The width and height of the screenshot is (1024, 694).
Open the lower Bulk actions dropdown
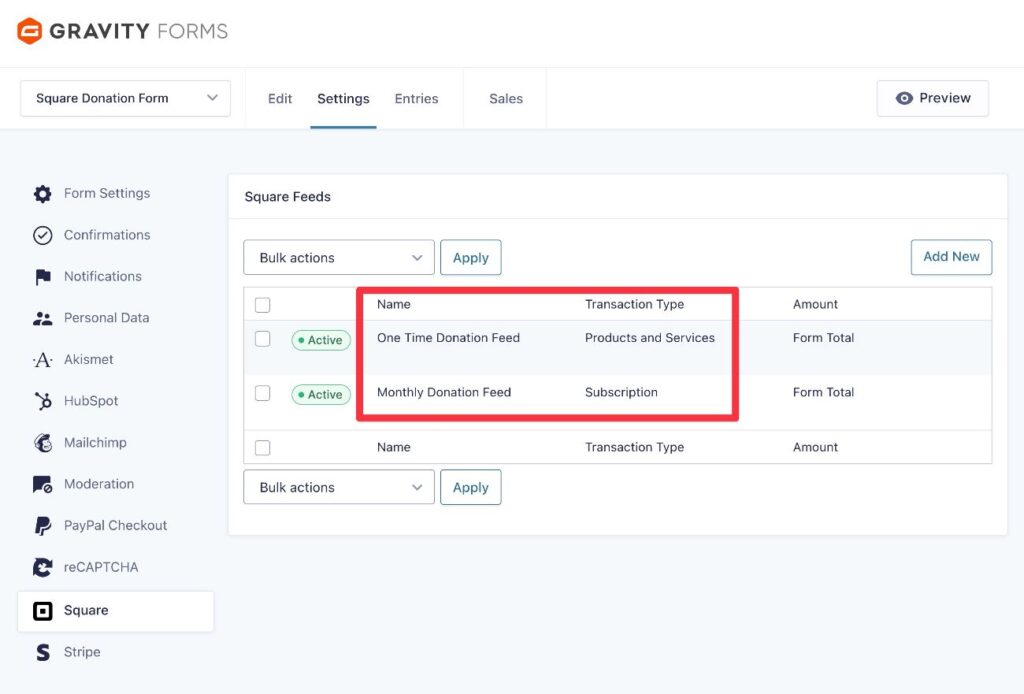tap(339, 487)
